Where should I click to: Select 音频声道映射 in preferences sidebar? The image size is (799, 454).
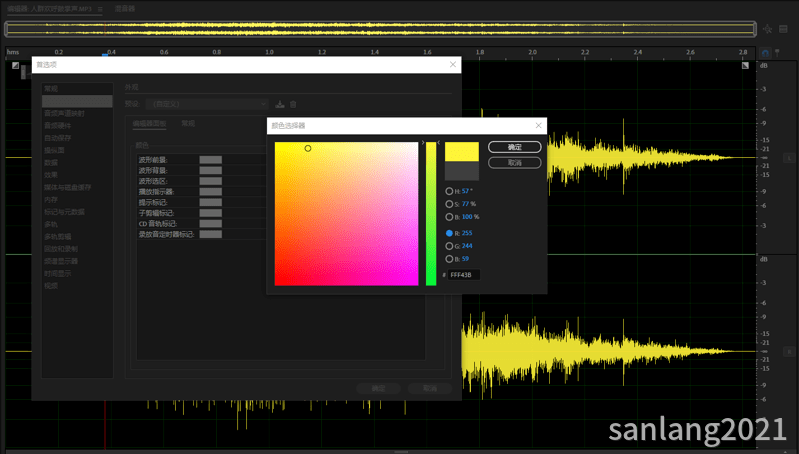tap(64, 113)
